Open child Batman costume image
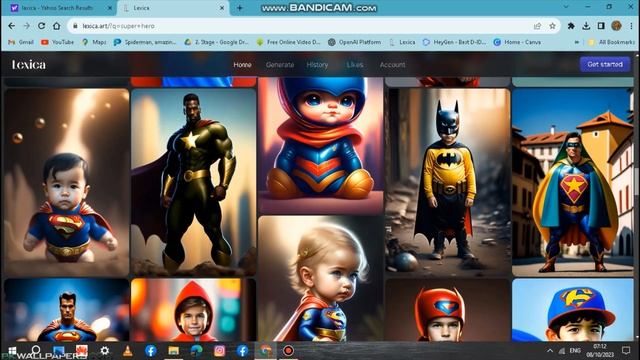The height and width of the screenshot is (360, 640). 448,182
